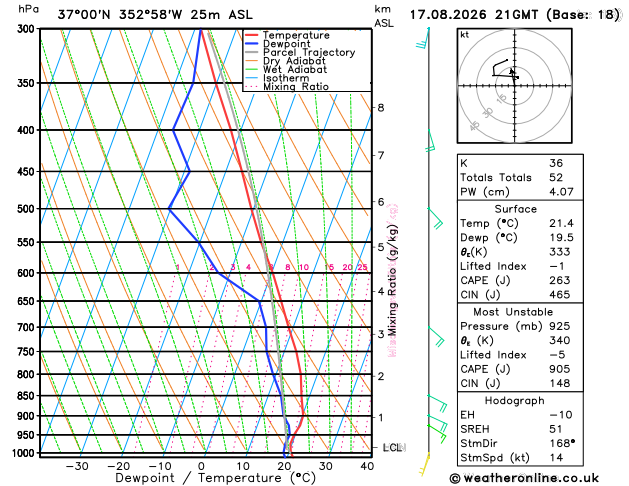This screenshot has height=486, width=629.
Task: Click the date '17.08.2026 21GMT (Base: 18)'
Action: 515,15
